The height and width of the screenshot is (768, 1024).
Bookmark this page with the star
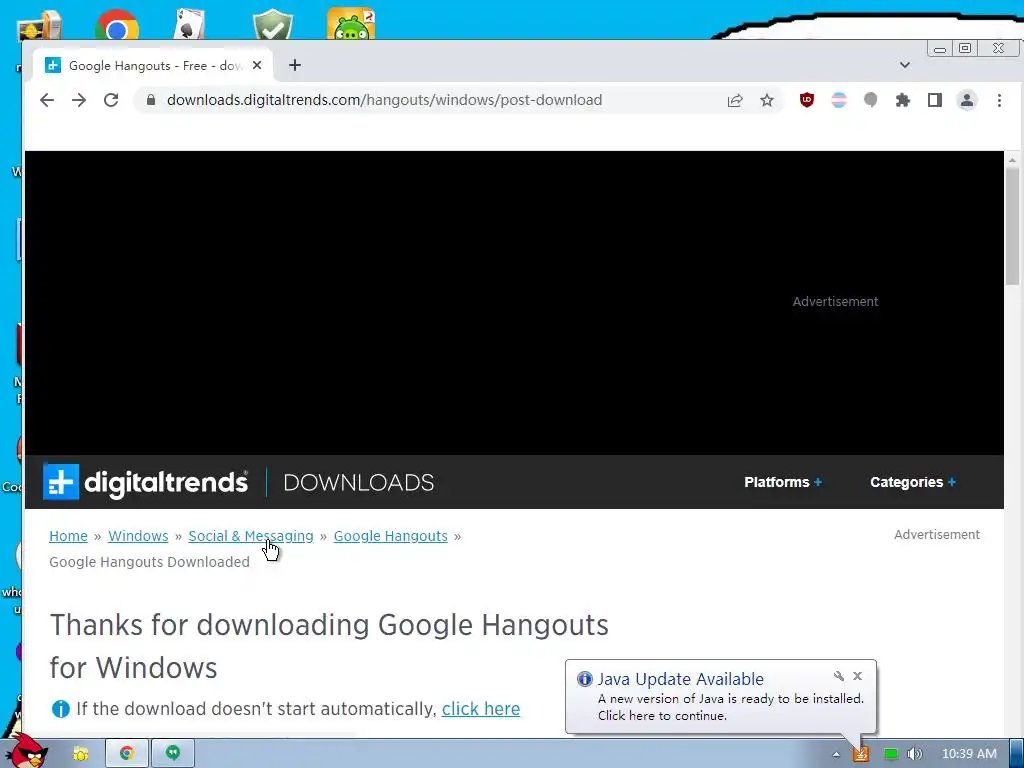tap(767, 100)
